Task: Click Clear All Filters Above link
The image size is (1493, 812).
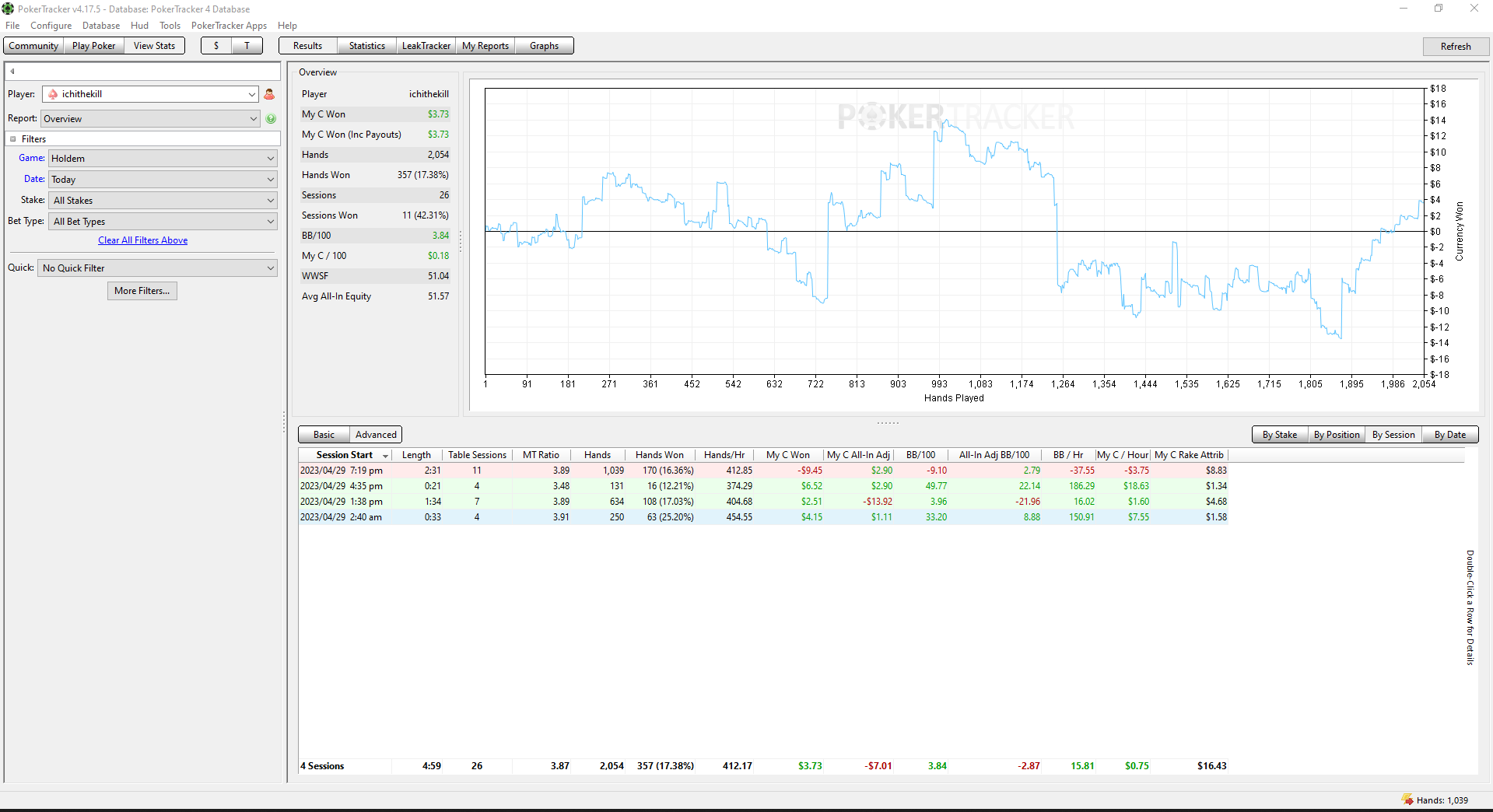Action: point(142,240)
